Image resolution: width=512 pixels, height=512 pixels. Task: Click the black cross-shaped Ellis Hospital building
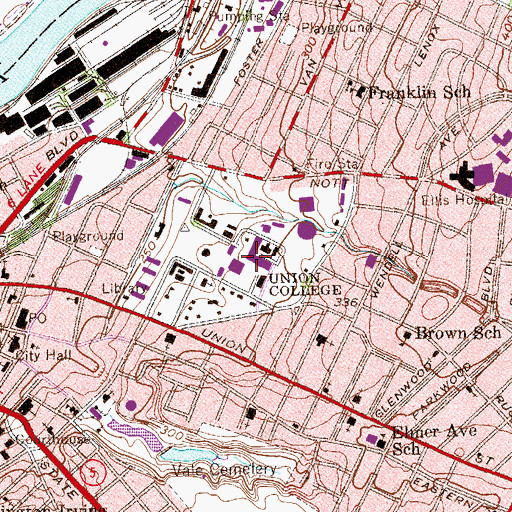463,175
